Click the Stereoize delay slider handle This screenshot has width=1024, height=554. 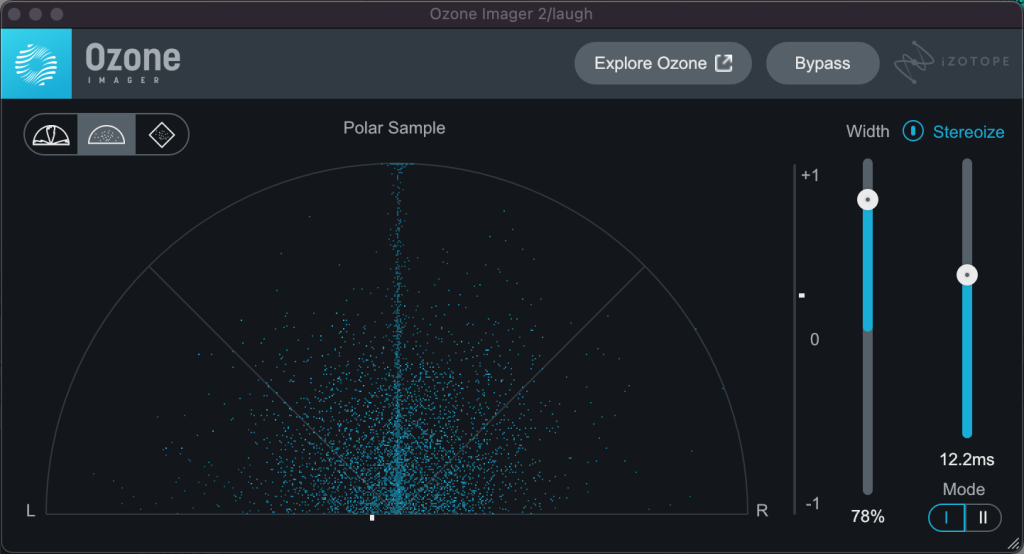[x=967, y=274]
